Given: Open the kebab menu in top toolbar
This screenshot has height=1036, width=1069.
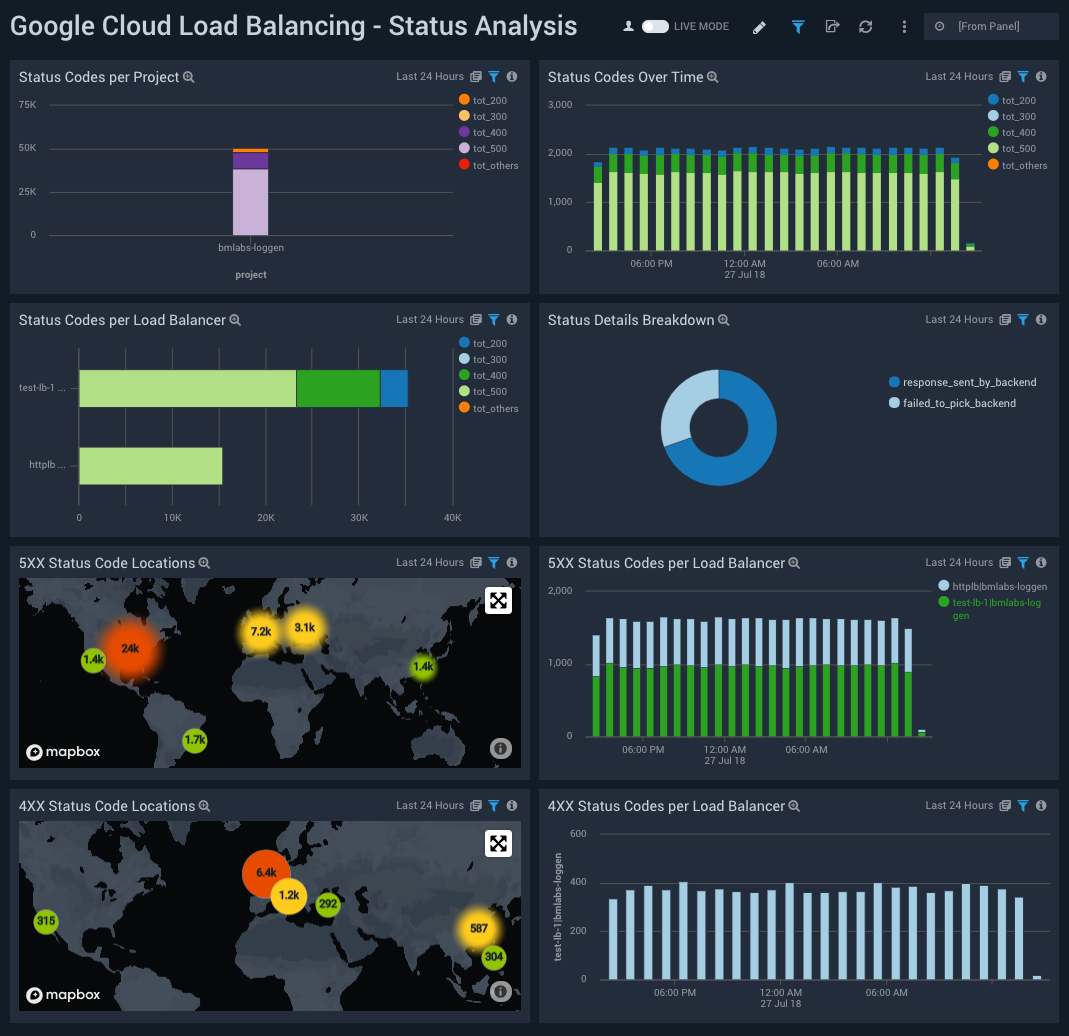Looking at the screenshot, I should 904,26.
